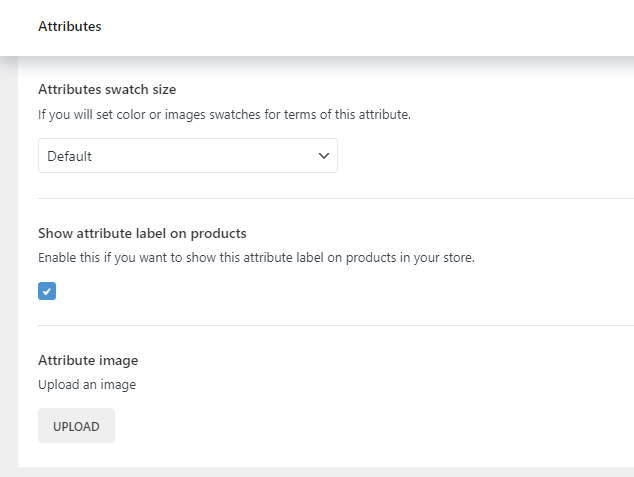
Task: Click the Show attribute label on products heading
Action: tap(142, 233)
